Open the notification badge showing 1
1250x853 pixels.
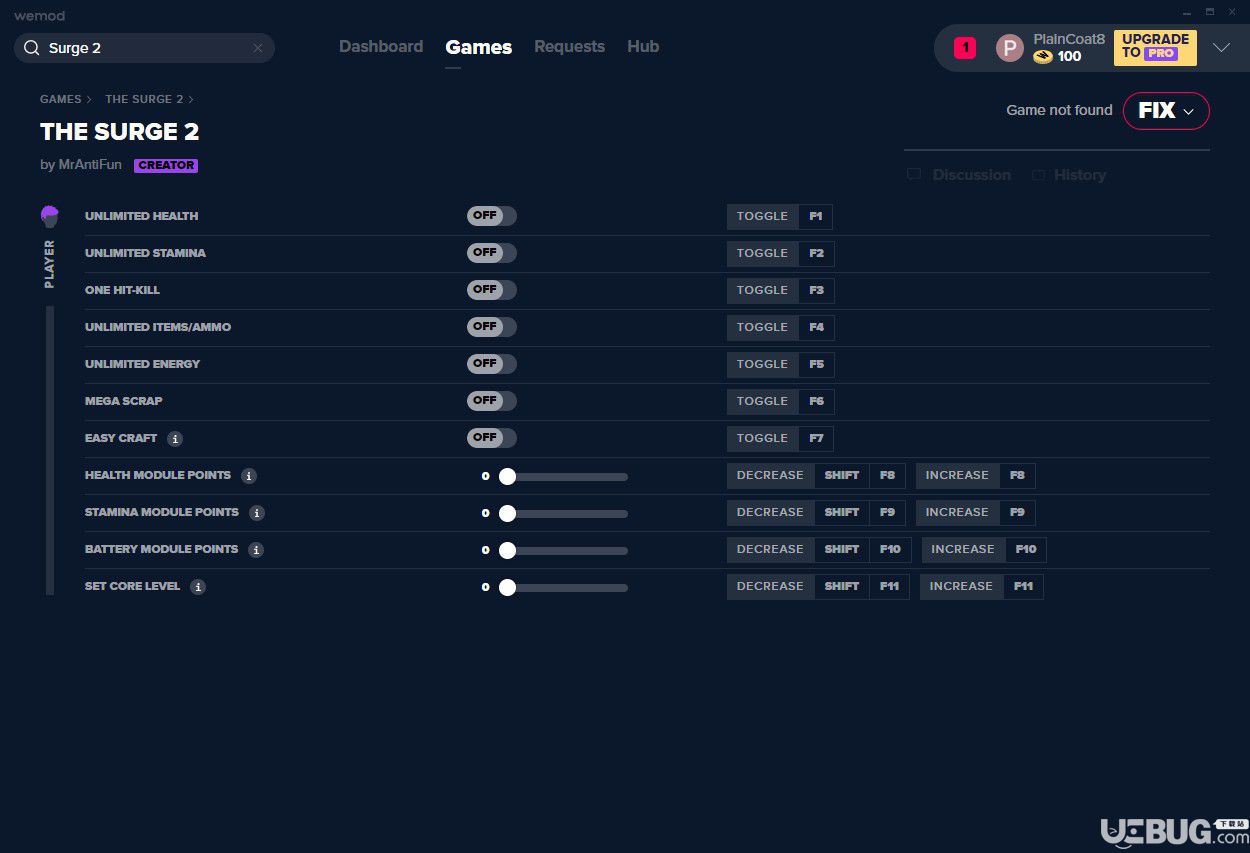965,47
